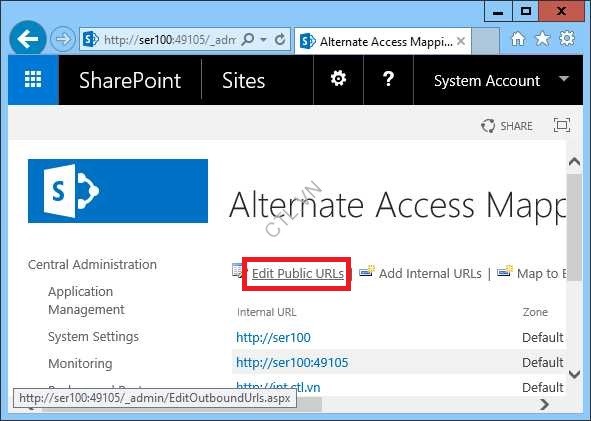The image size is (591, 421).
Task: Open the http://ser100:49105 internal URL link
Action: point(292,363)
